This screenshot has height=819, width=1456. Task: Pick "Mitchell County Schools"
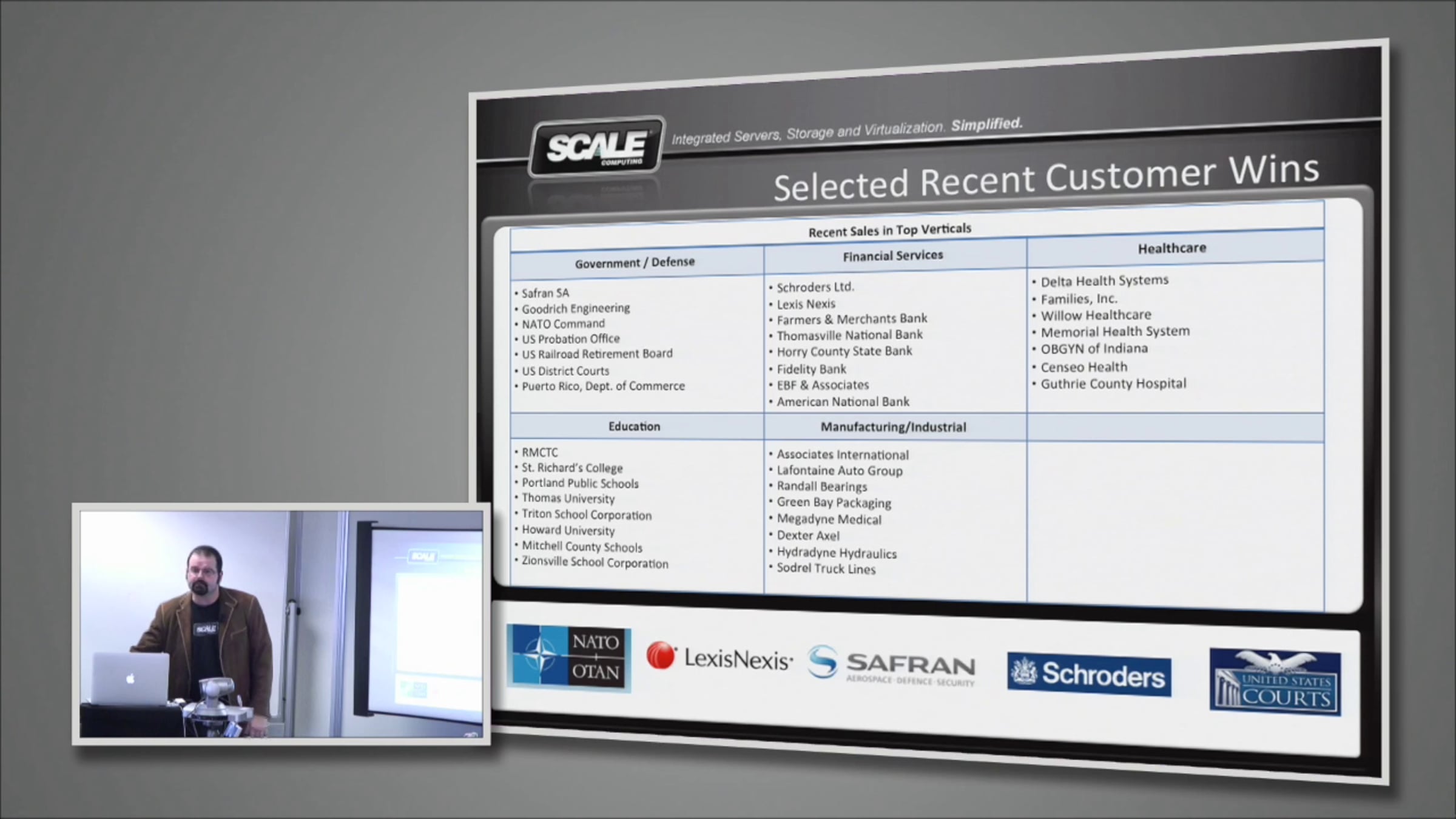pos(582,547)
